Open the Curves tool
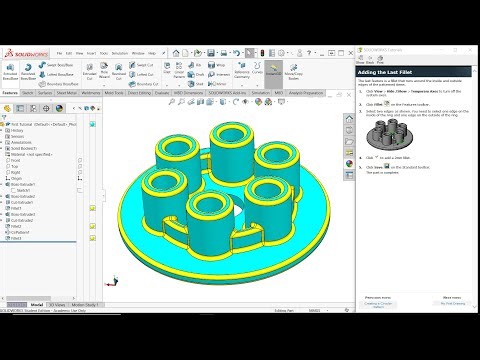The image size is (480, 360). 257,68
